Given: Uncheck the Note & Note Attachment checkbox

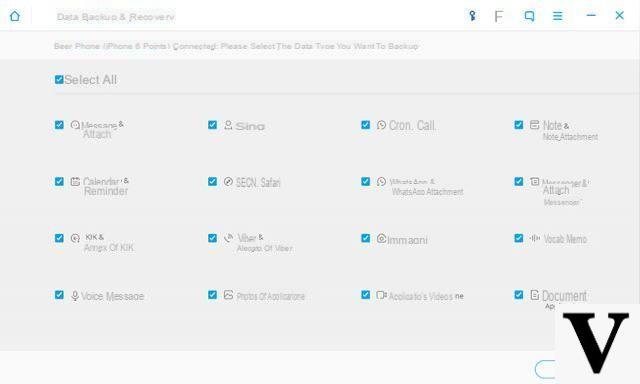Looking at the screenshot, I should pos(518,125).
